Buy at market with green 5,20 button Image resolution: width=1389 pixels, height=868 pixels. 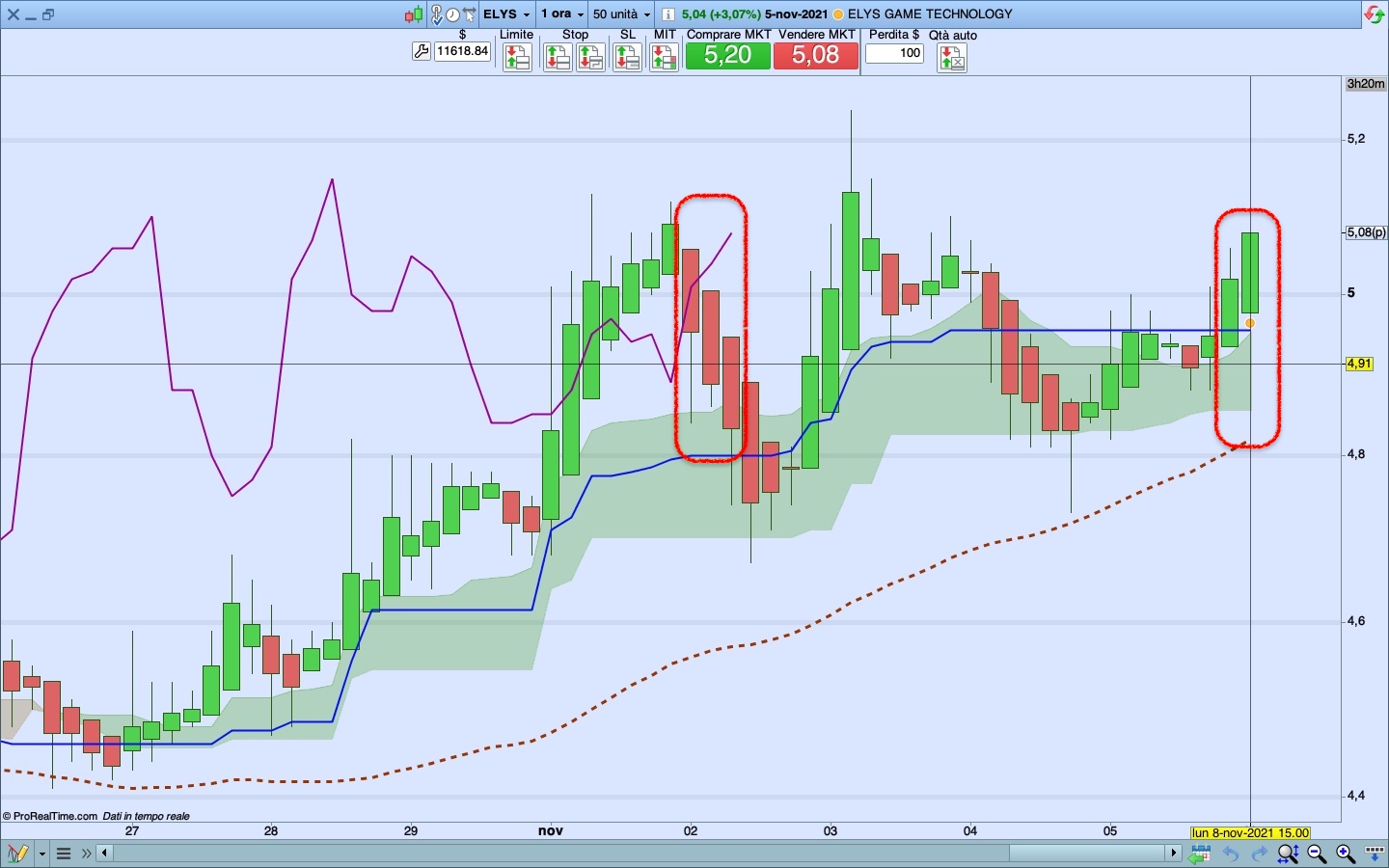coord(728,55)
